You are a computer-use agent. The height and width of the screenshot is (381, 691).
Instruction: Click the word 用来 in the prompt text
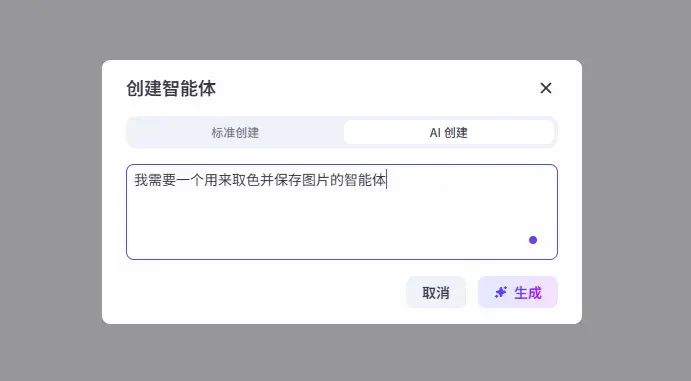click(x=218, y=180)
